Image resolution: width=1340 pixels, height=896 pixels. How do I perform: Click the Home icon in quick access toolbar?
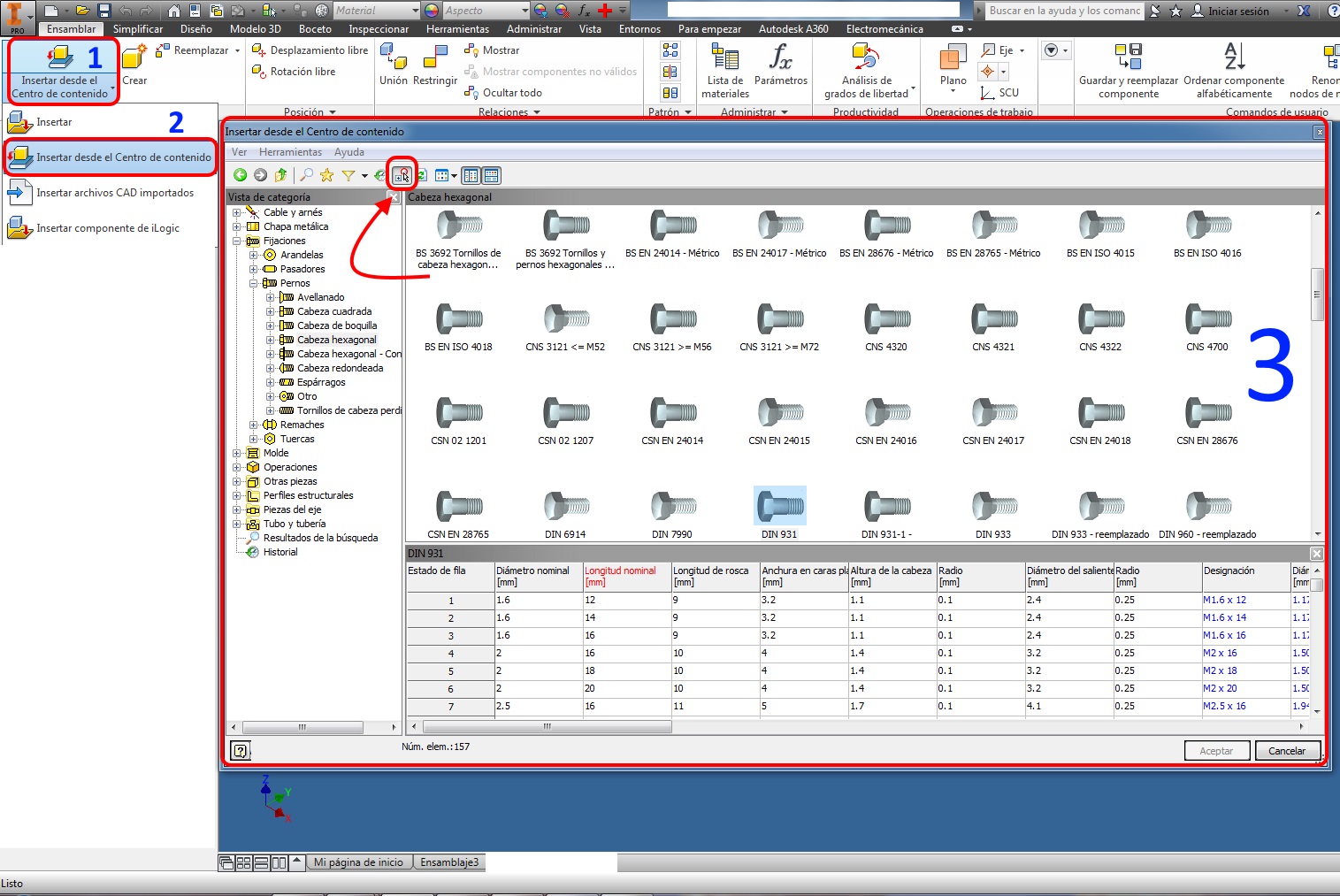tap(174, 11)
